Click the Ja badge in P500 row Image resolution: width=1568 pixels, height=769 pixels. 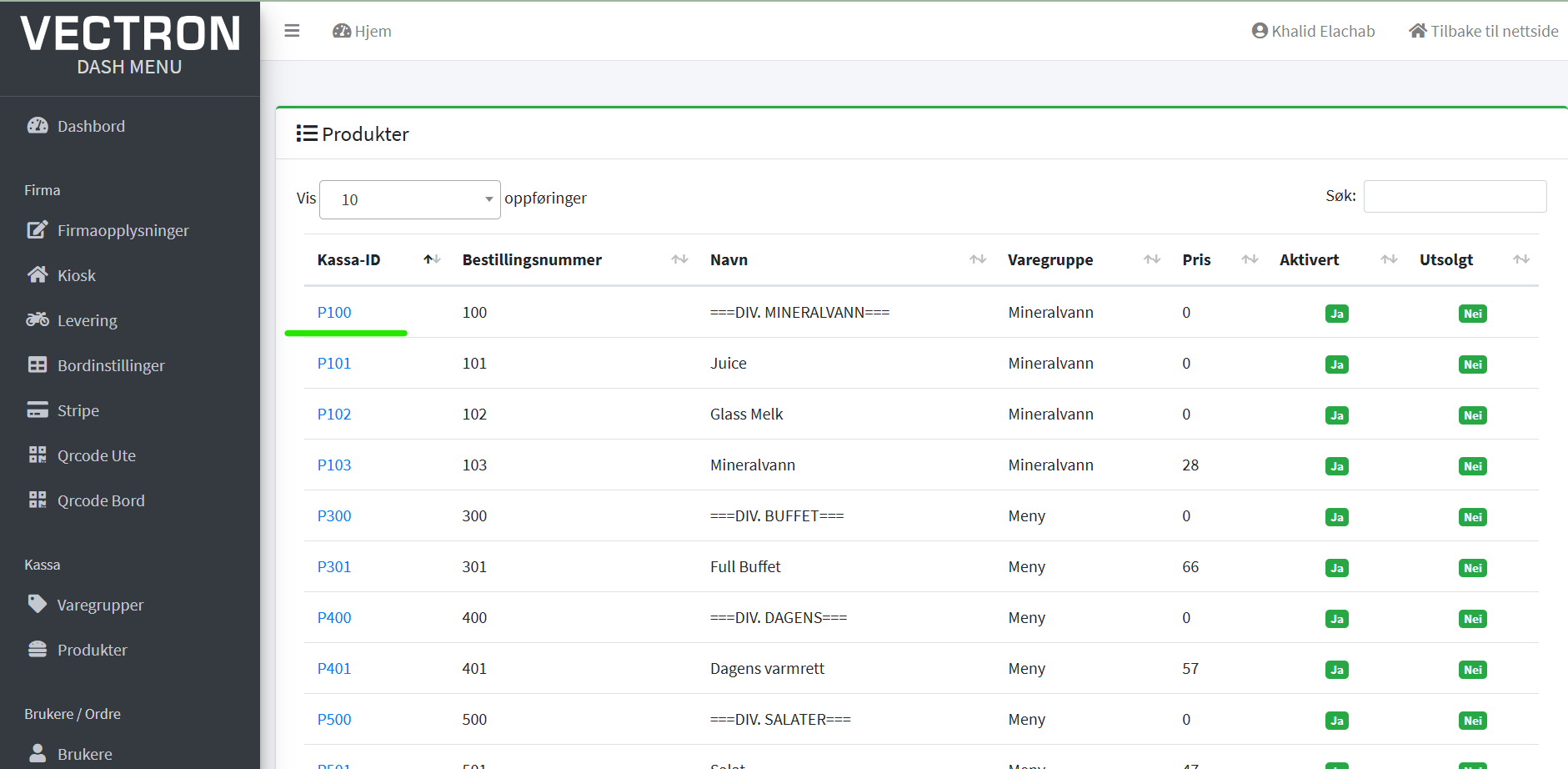(x=1337, y=721)
